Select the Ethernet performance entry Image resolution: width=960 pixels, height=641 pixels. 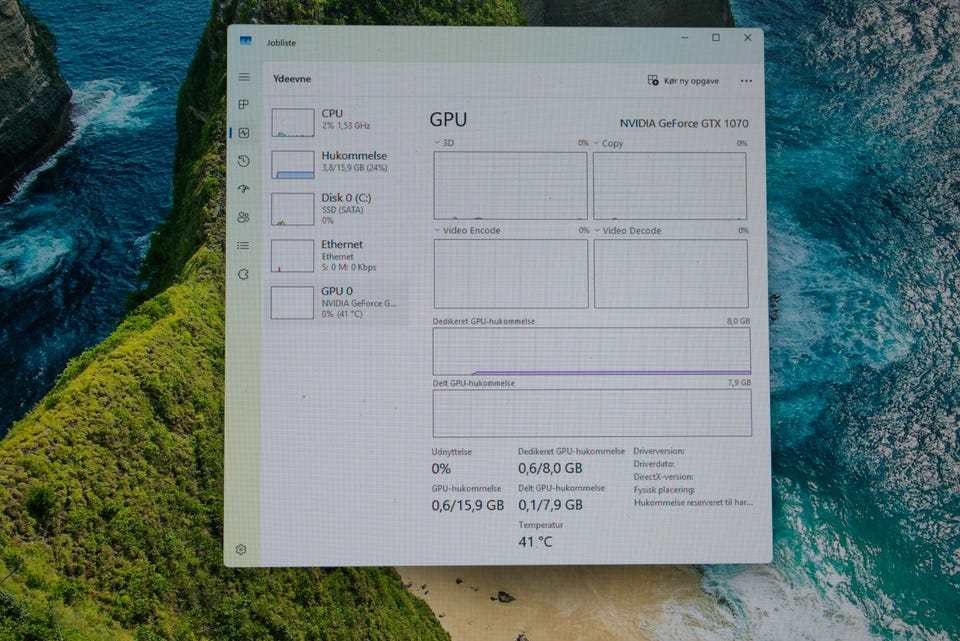(x=338, y=255)
